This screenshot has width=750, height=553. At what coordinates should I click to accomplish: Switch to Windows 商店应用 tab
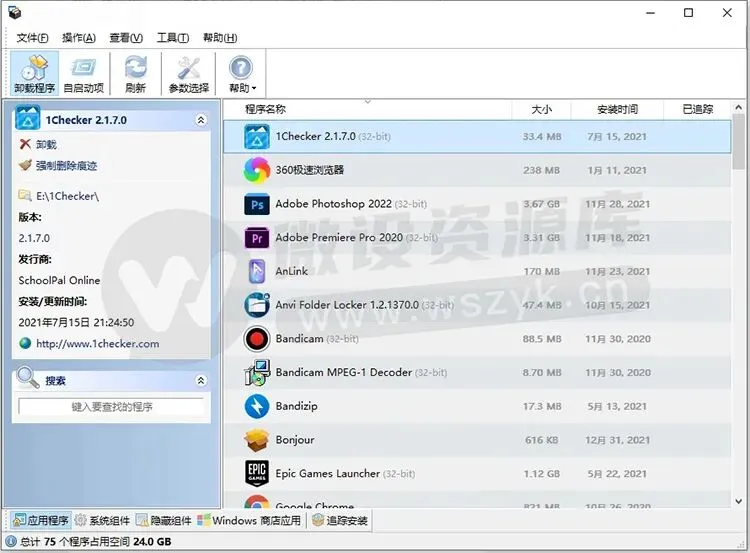[x=249, y=520]
